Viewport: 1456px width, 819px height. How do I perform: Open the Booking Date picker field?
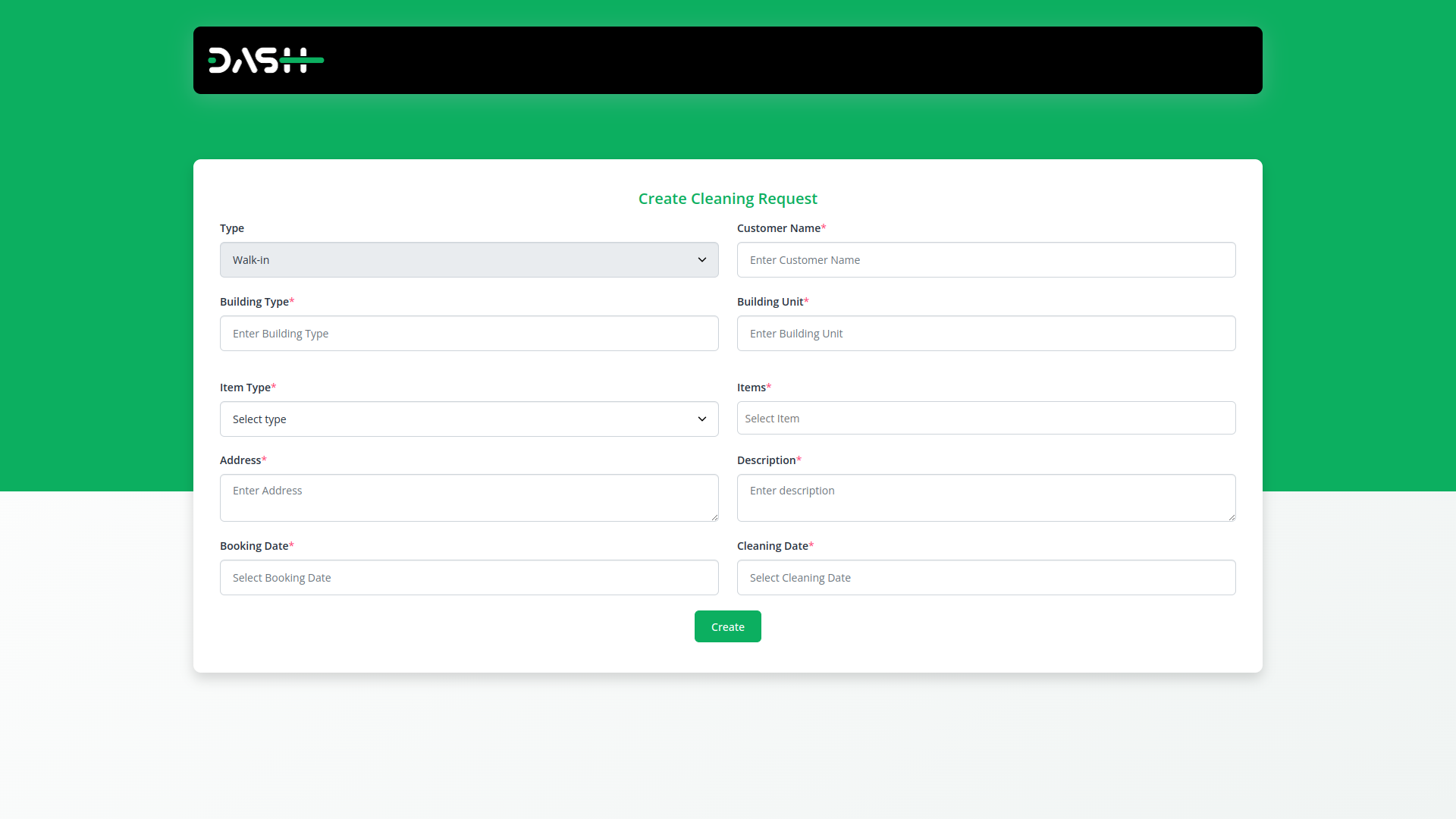click(469, 578)
